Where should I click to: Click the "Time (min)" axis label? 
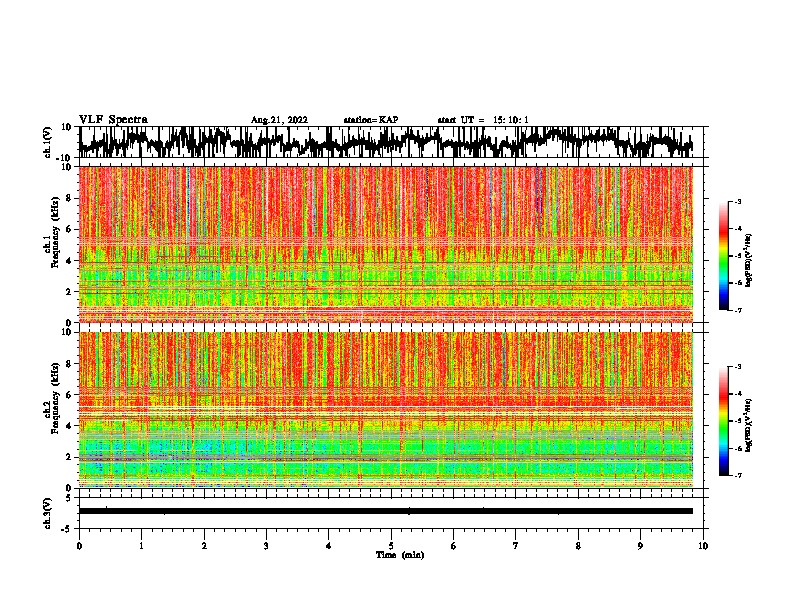pyautogui.click(x=400, y=555)
